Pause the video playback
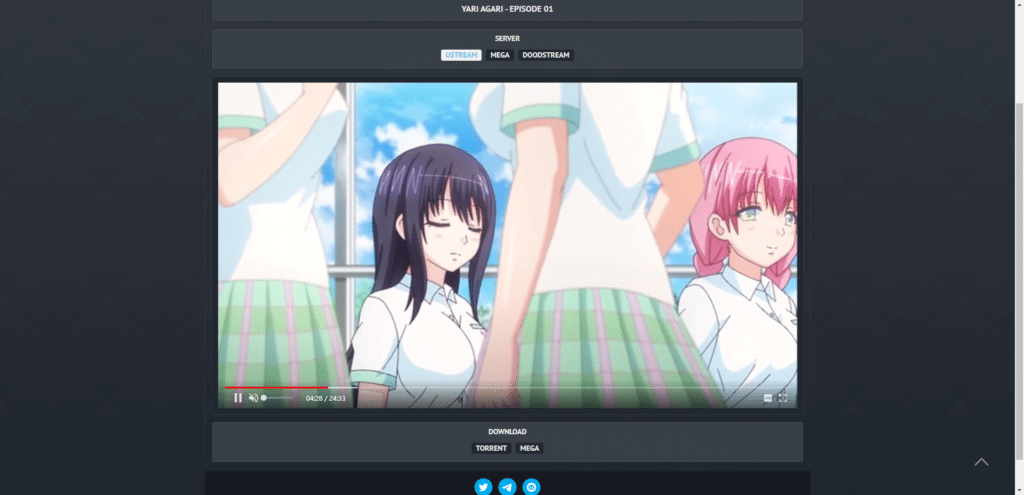Image resolution: width=1024 pixels, height=495 pixels. (238, 398)
